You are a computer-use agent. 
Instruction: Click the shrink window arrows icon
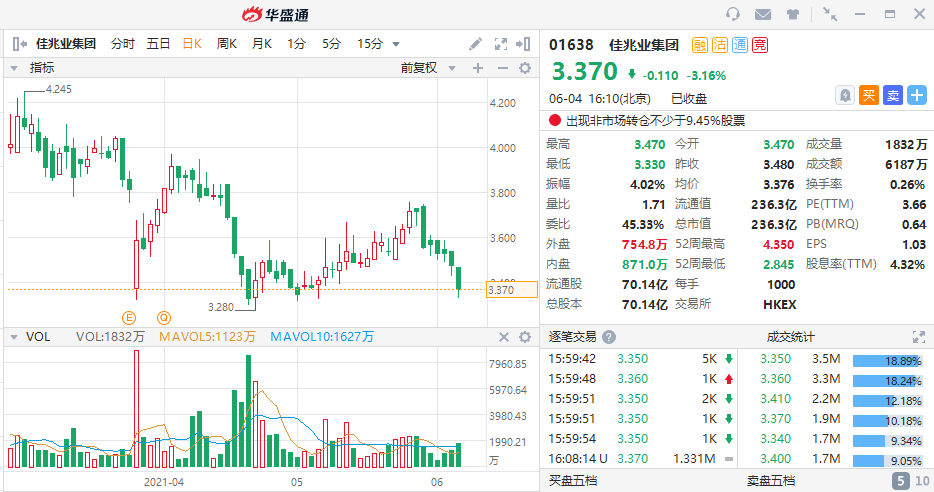click(x=829, y=14)
